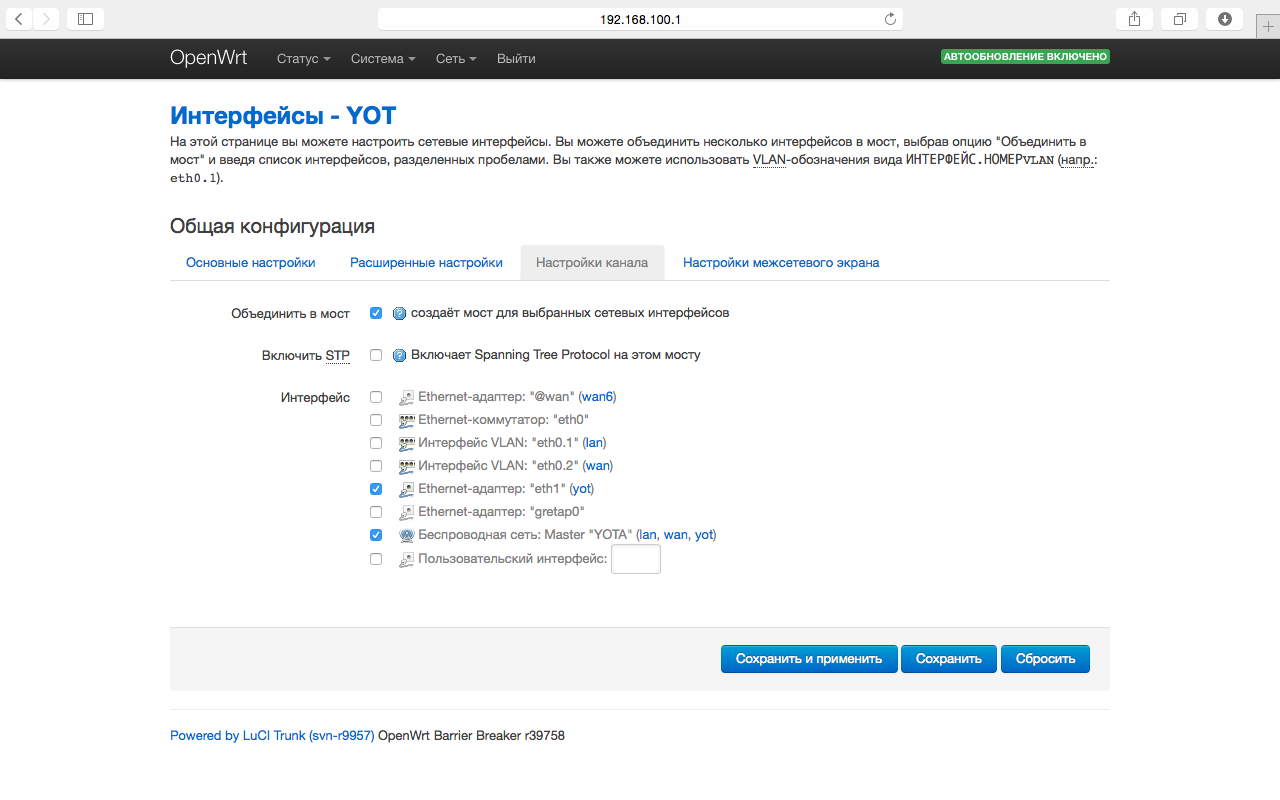
Task: Open the Safari share icon
Action: [1134, 18]
